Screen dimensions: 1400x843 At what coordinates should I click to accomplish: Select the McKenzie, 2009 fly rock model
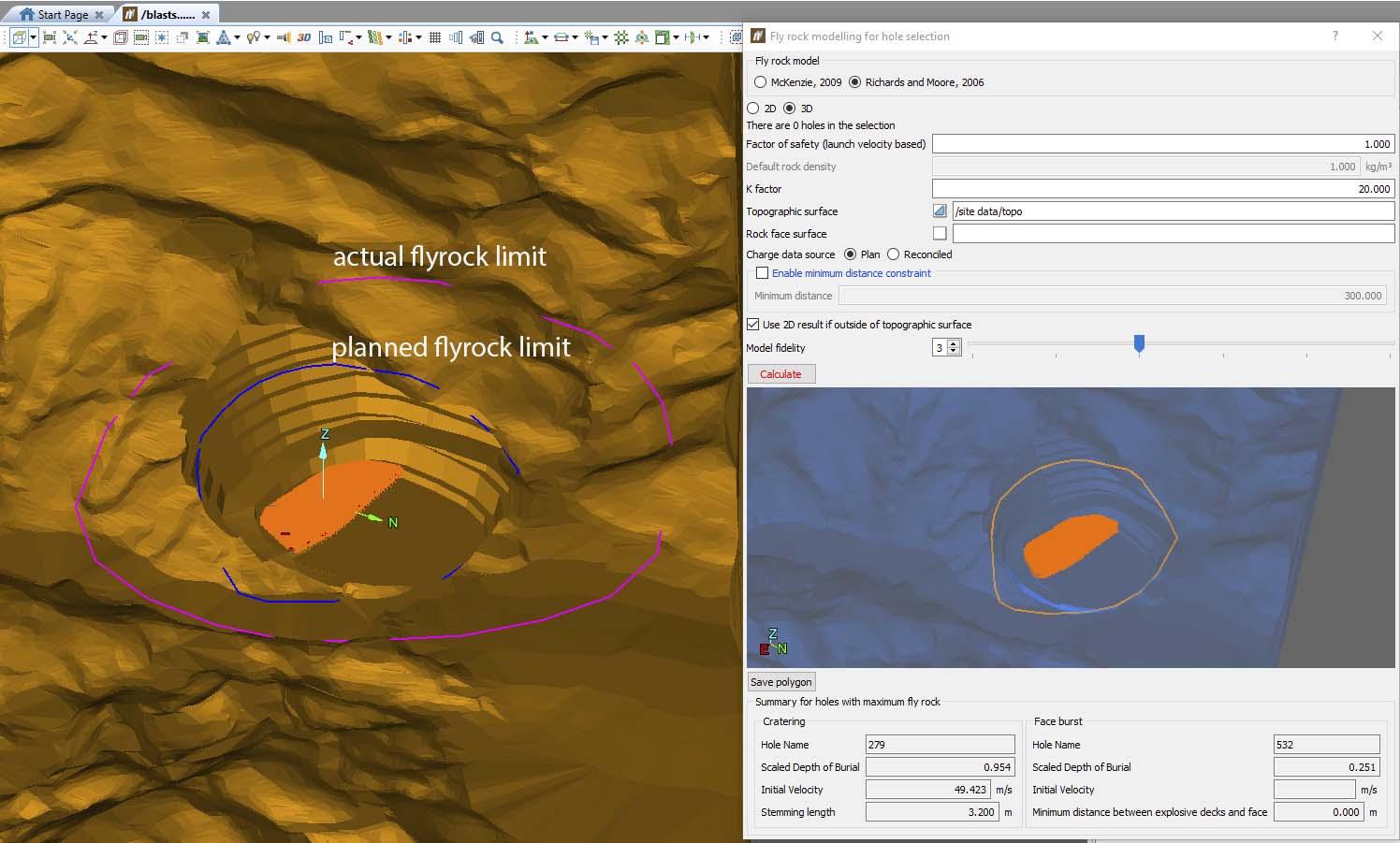[x=760, y=82]
